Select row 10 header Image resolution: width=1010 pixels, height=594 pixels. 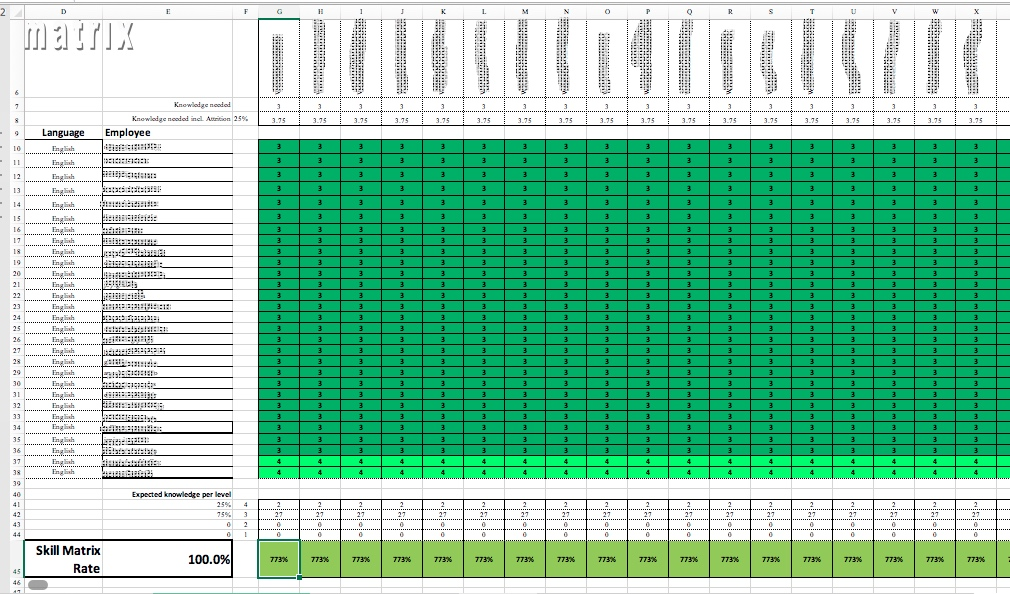[x=17, y=148]
